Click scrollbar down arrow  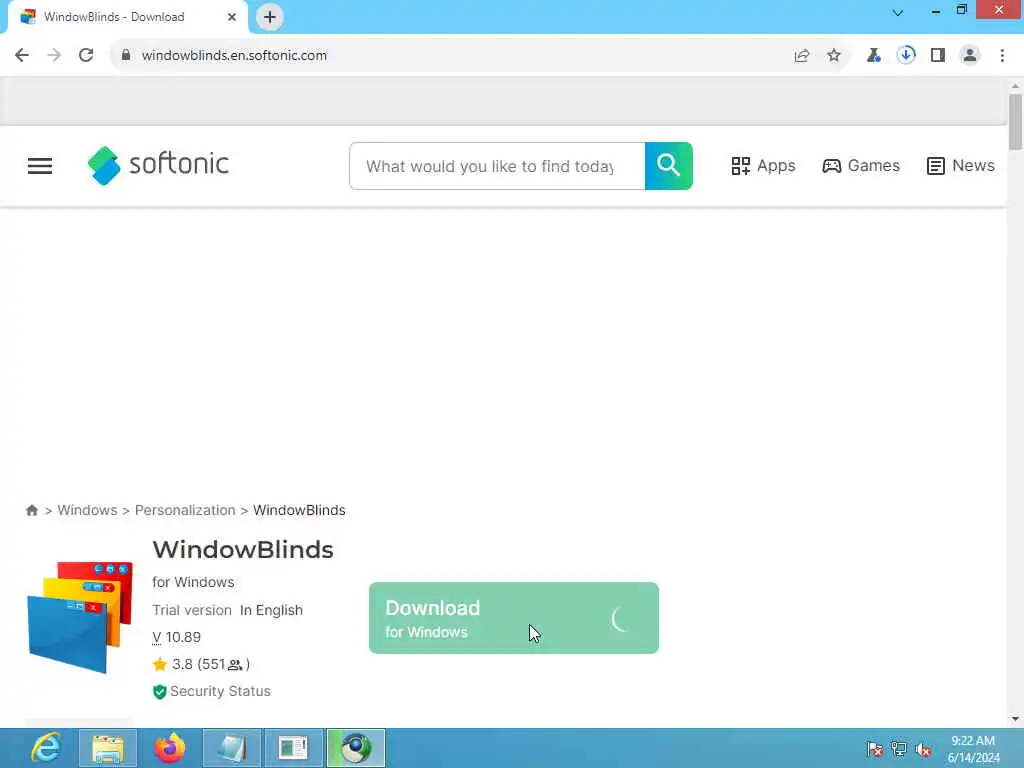click(1015, 719)
